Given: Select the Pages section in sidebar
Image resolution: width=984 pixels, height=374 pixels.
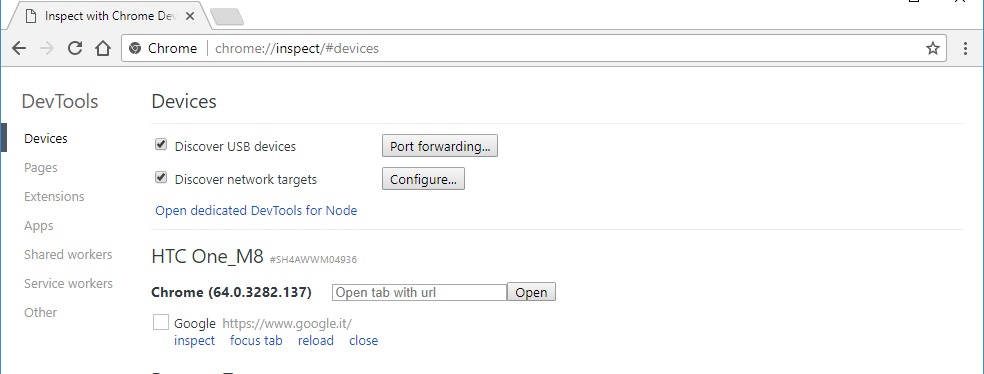Looking at the screenshot, I should [41, 168].
